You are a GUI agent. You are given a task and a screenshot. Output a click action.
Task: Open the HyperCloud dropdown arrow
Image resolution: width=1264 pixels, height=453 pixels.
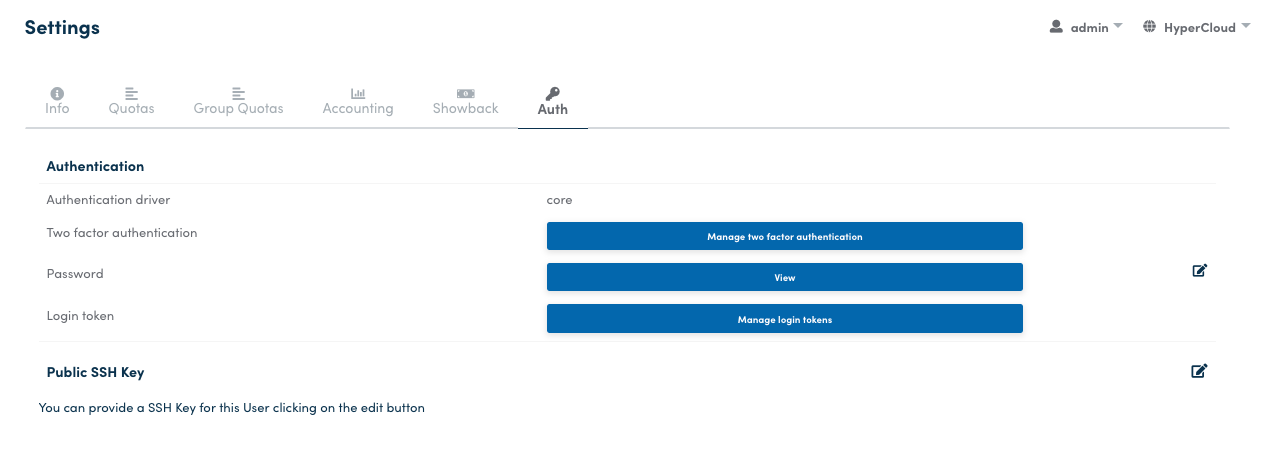point(1245,26)
